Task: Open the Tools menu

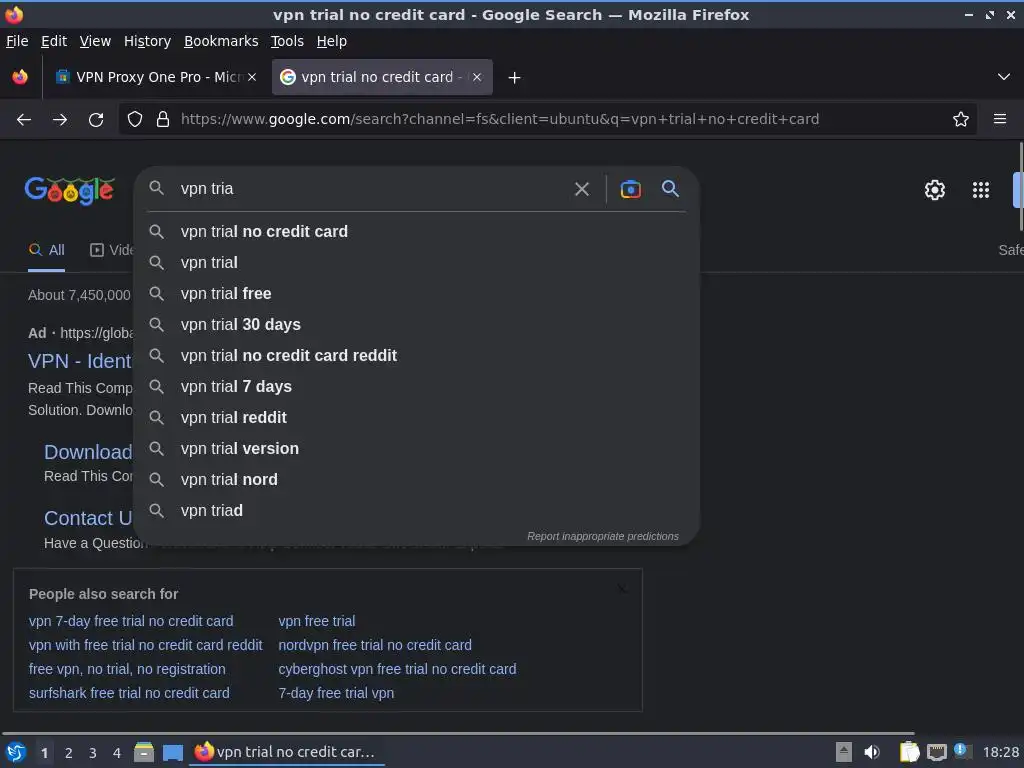Action: point(287,41)
